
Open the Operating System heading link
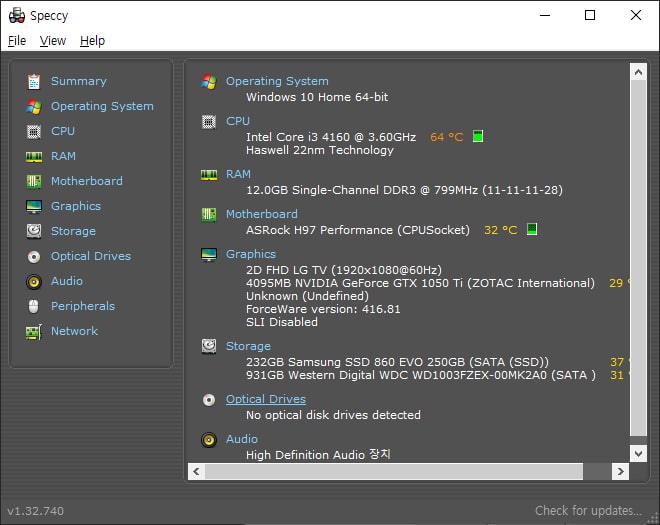[x=277, y=81]
